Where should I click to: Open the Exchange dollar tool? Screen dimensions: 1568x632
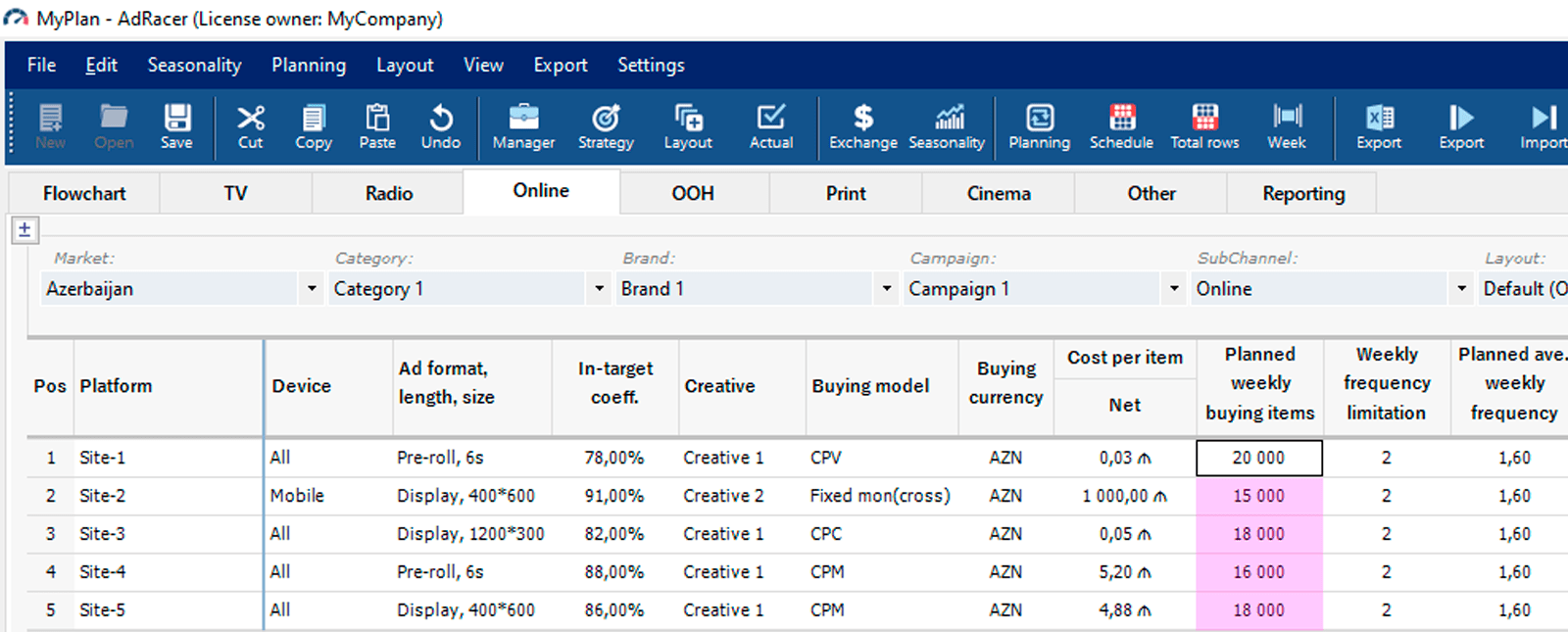pyautogui.click(x=863, y=126)
